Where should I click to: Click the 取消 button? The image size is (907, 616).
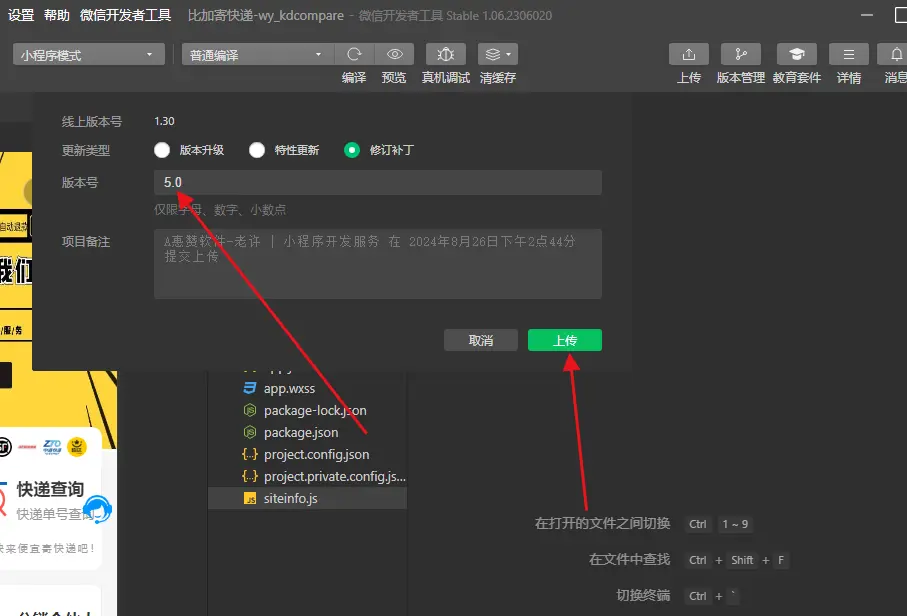[x=481, y=340]
